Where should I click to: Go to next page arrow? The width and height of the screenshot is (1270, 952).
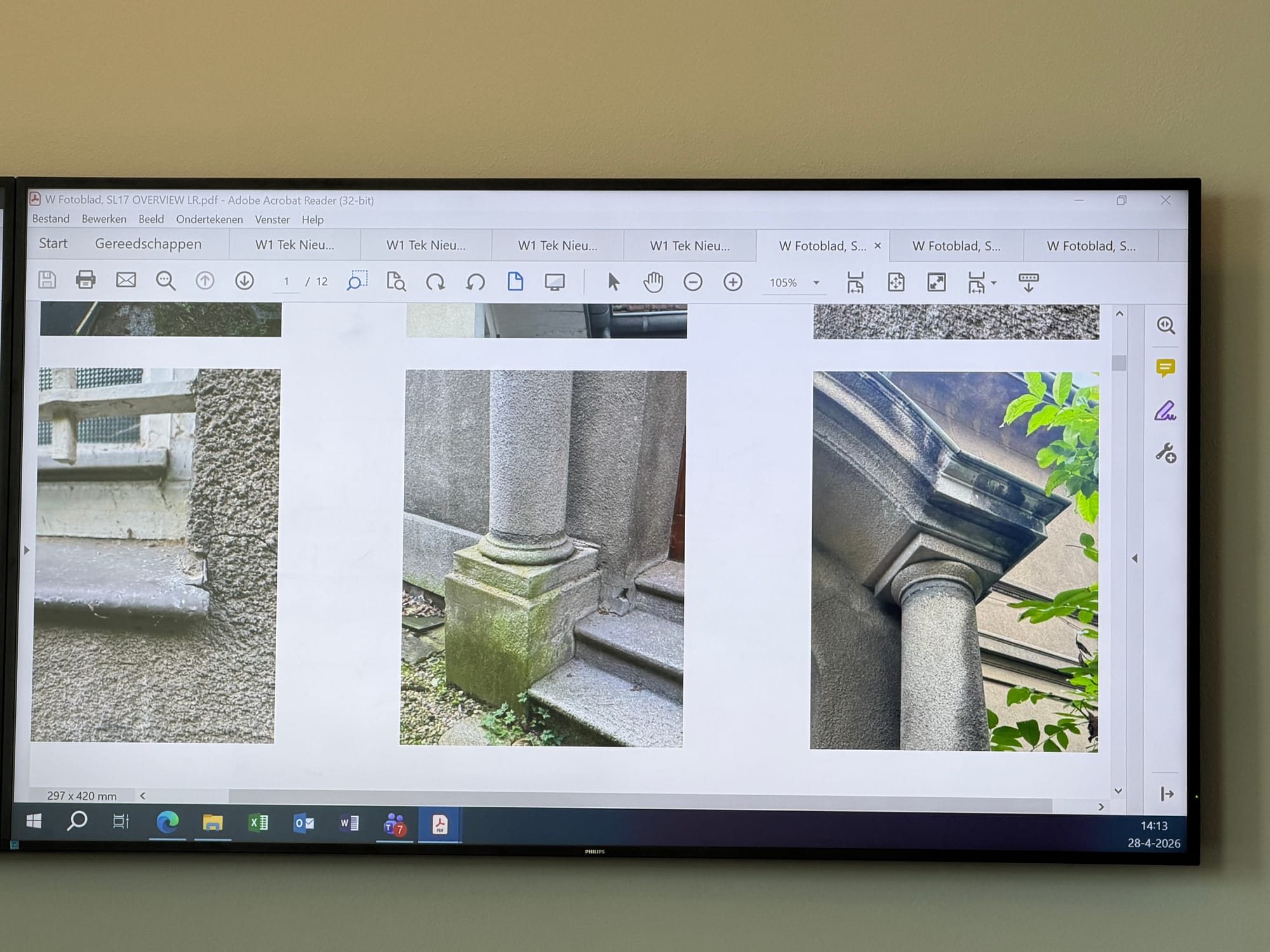[x=244, y=281]
